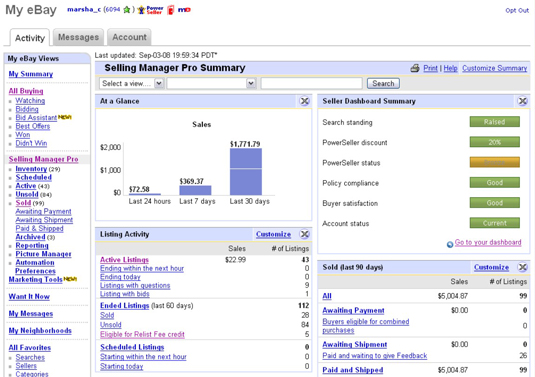Switch to the Activity tab
This screenshot has height=377, width=535.
coord(30,38)
